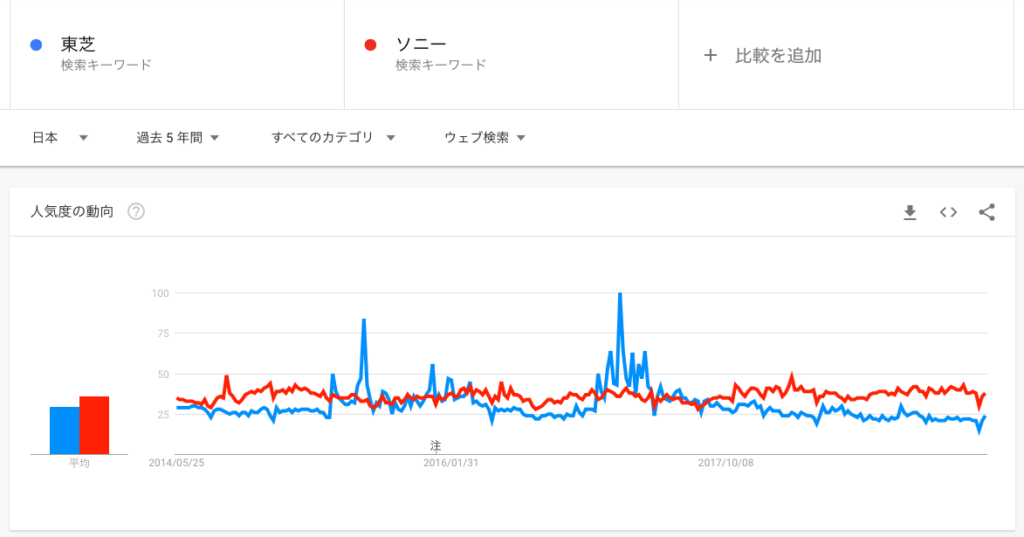Click the blue average bar for 東芝
The width and height of the screenshot is (1024, 537).
pyautogui.click(x=64, y=431)
